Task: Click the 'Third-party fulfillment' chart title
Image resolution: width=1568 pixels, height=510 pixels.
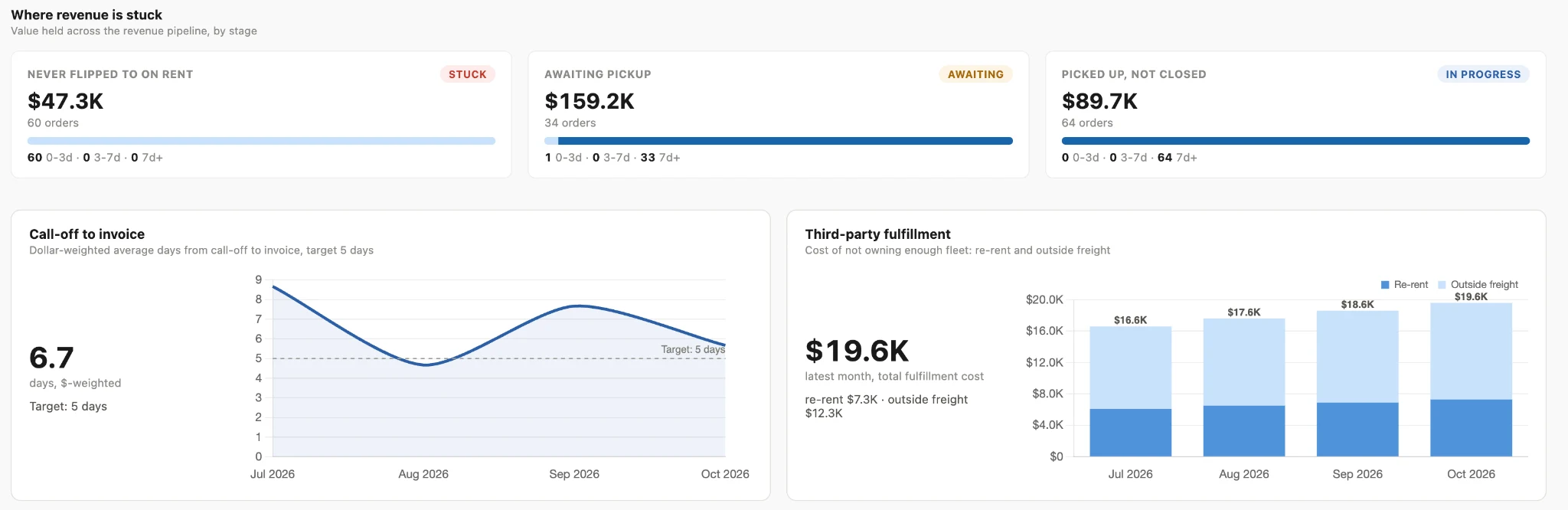Action: point(877,234)
